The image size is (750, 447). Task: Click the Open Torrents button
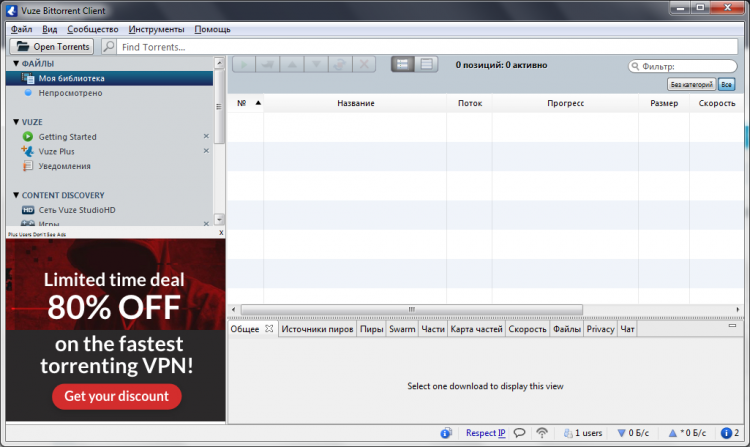point(53,47)
